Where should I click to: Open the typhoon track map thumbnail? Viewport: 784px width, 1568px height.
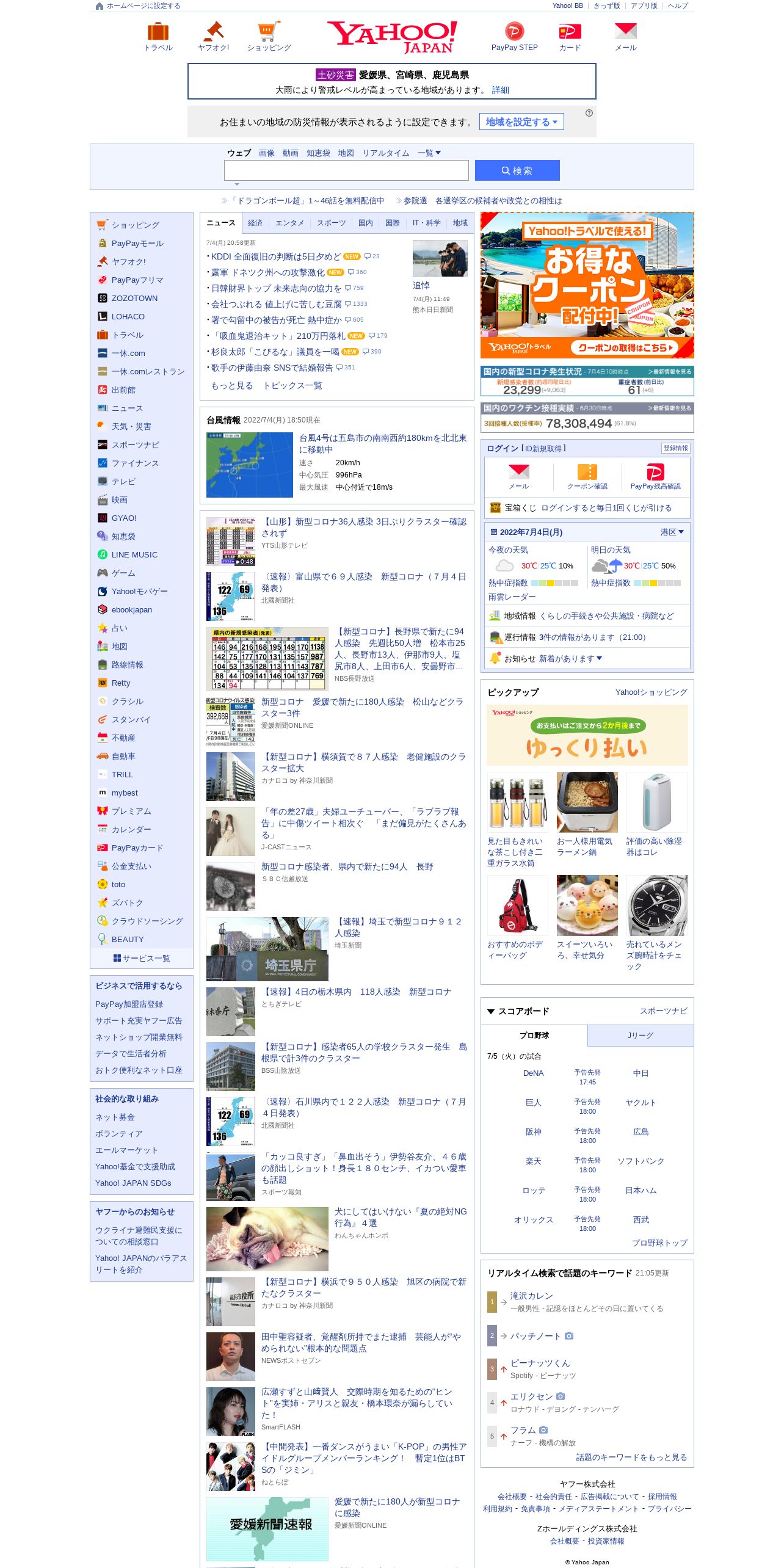coord(250,465)
